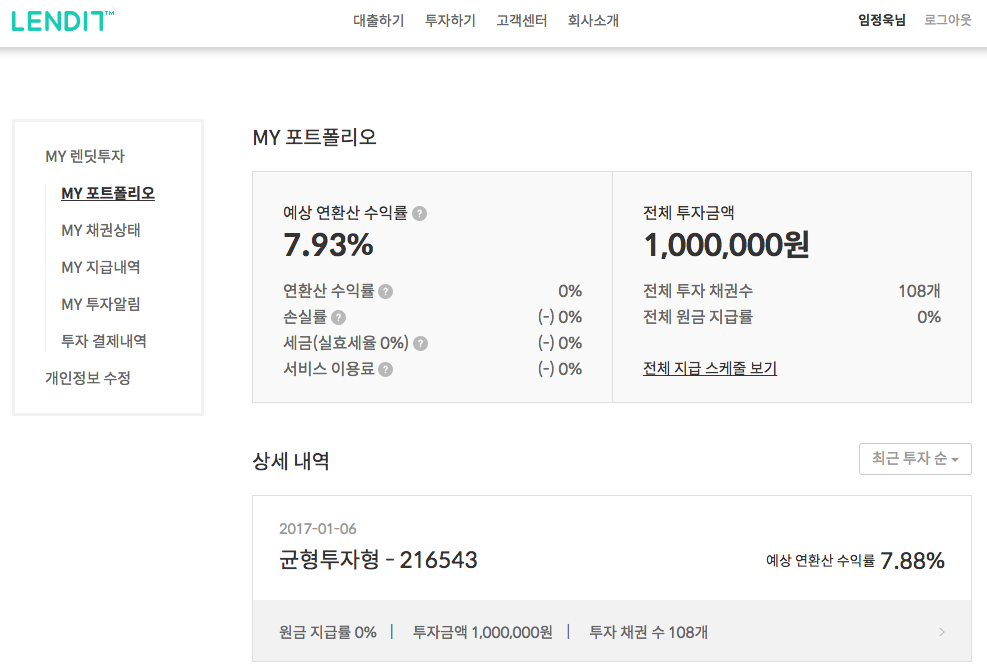
Task: Click the 로그아웃 link
Action: click(947, 20)
